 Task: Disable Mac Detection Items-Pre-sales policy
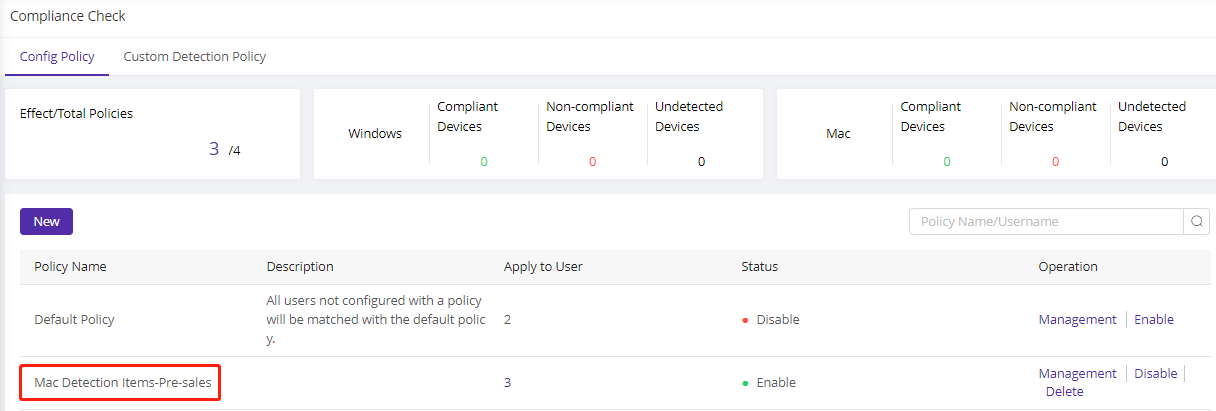(x=1156, y=374)
